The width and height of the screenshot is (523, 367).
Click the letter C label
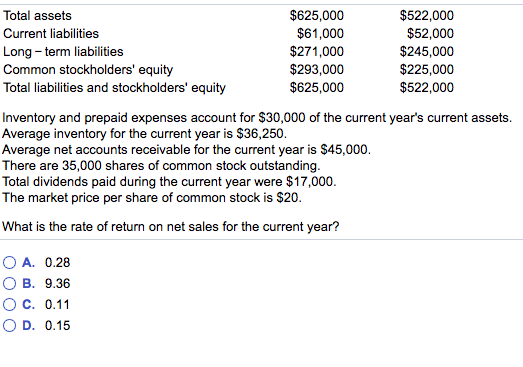pos(28,305)
